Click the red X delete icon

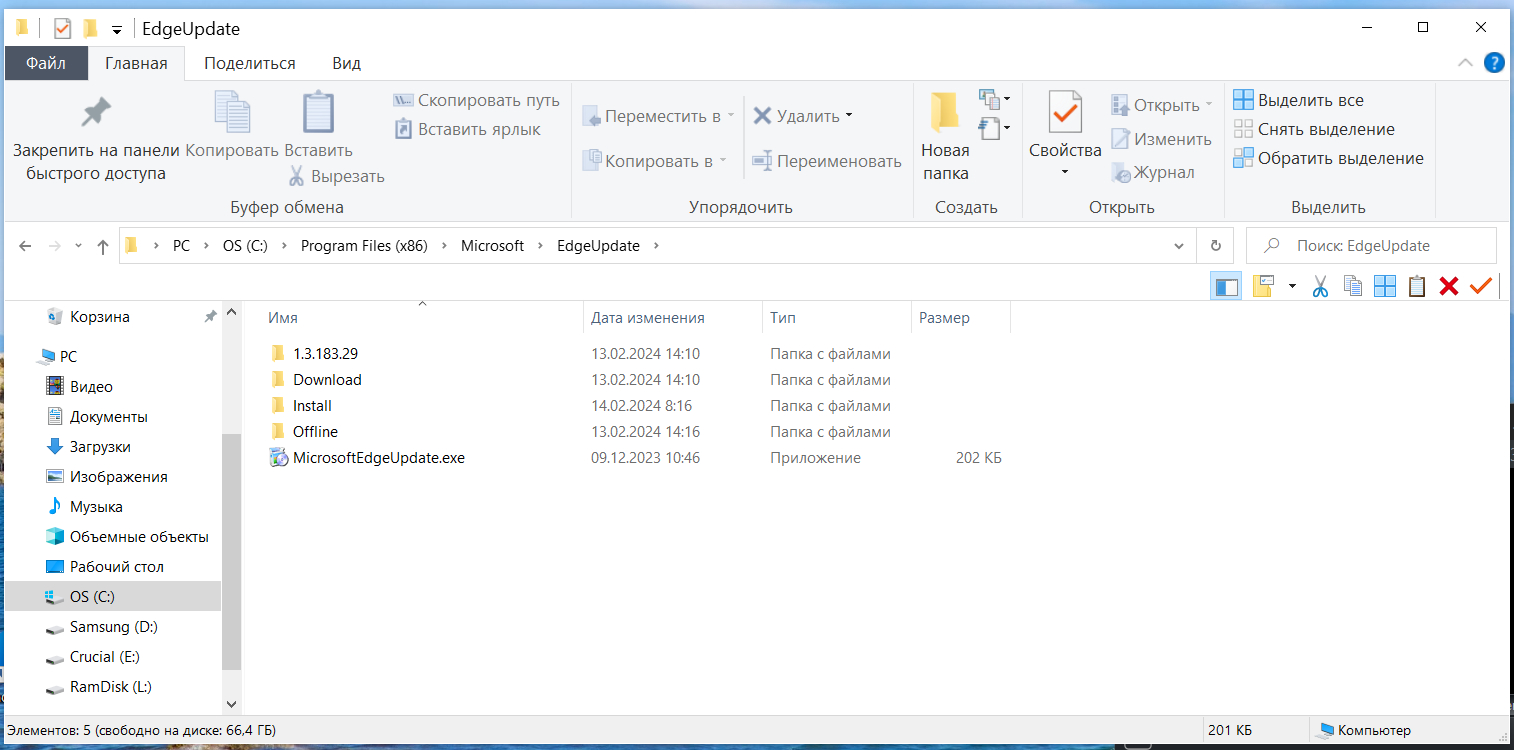tap(1449, 287)
